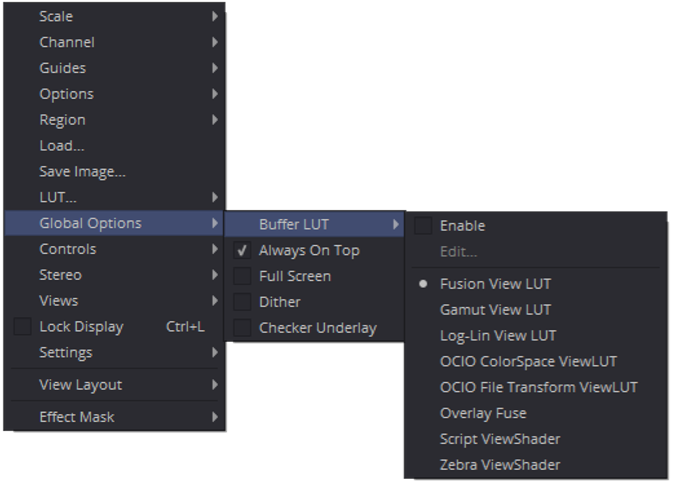The height and width of the screenshot is (481, 675).
Task: Toggle the Always On Top checkbox
Action: click(x=242, y=250)
